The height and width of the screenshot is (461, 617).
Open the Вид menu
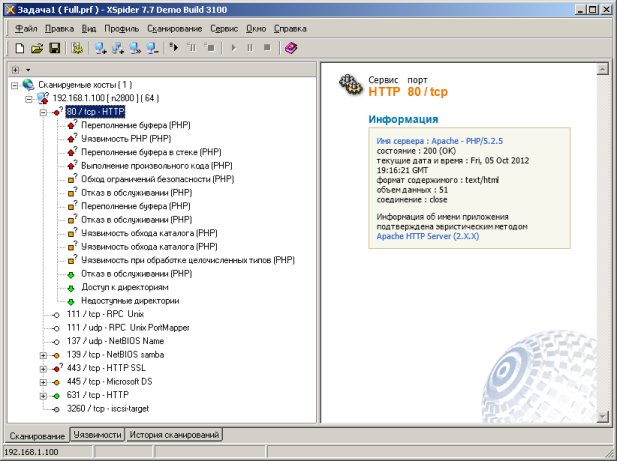tap(89, 29)
